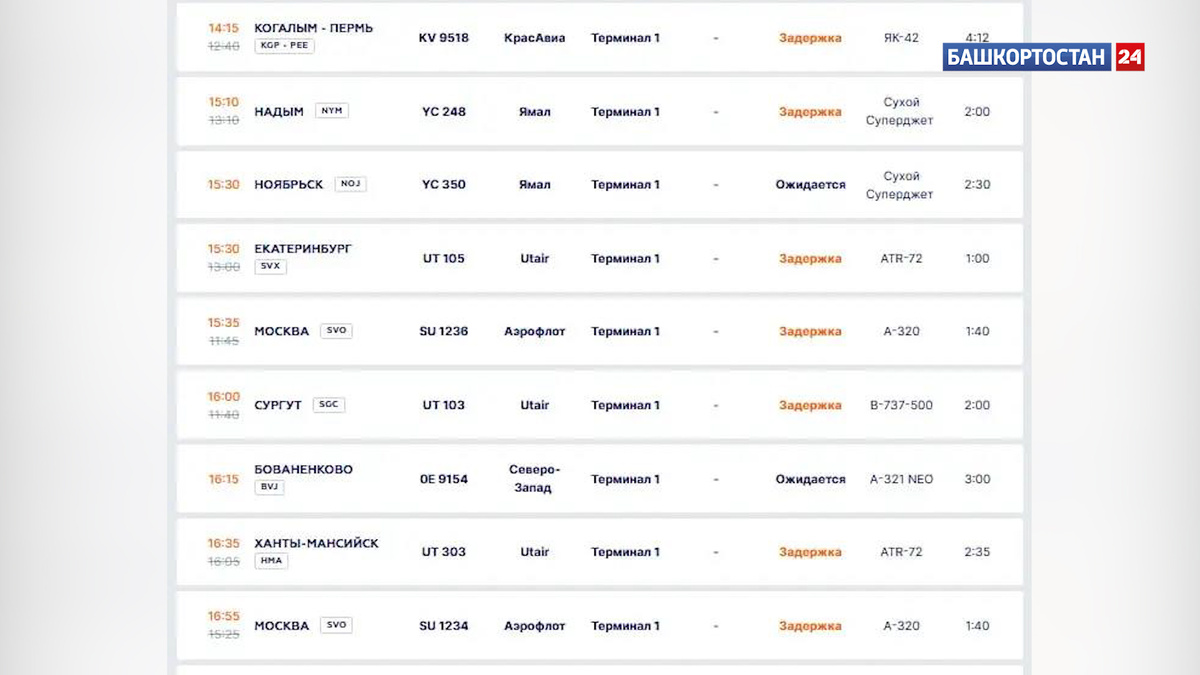Screen dimensions: 1200x675
Task: Expand the КОГАЛЫМ - ПЕРМЬ flight row
Action: point(600,37)
